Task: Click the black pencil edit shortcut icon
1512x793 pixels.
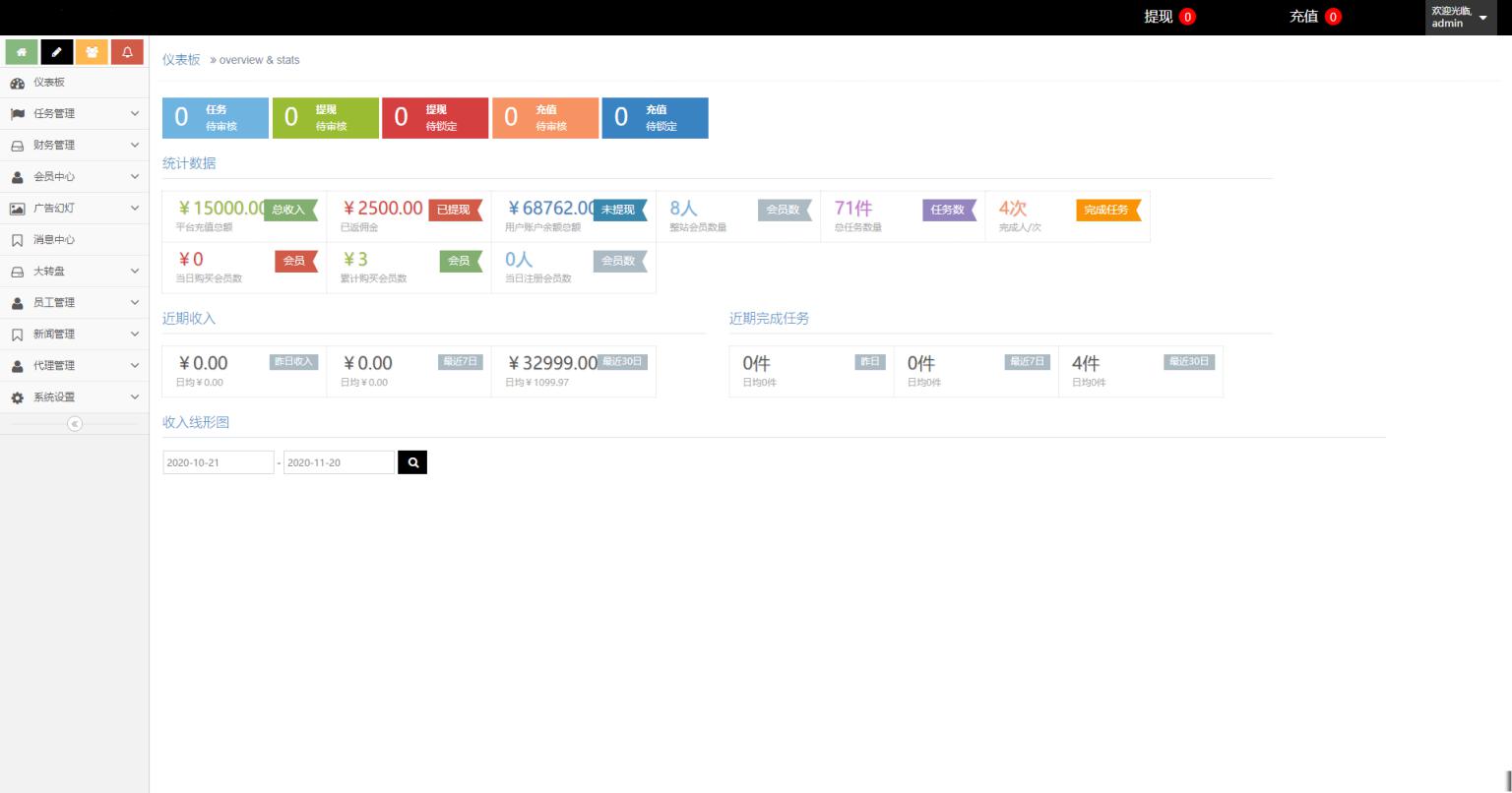Action: tap(56, 52)
